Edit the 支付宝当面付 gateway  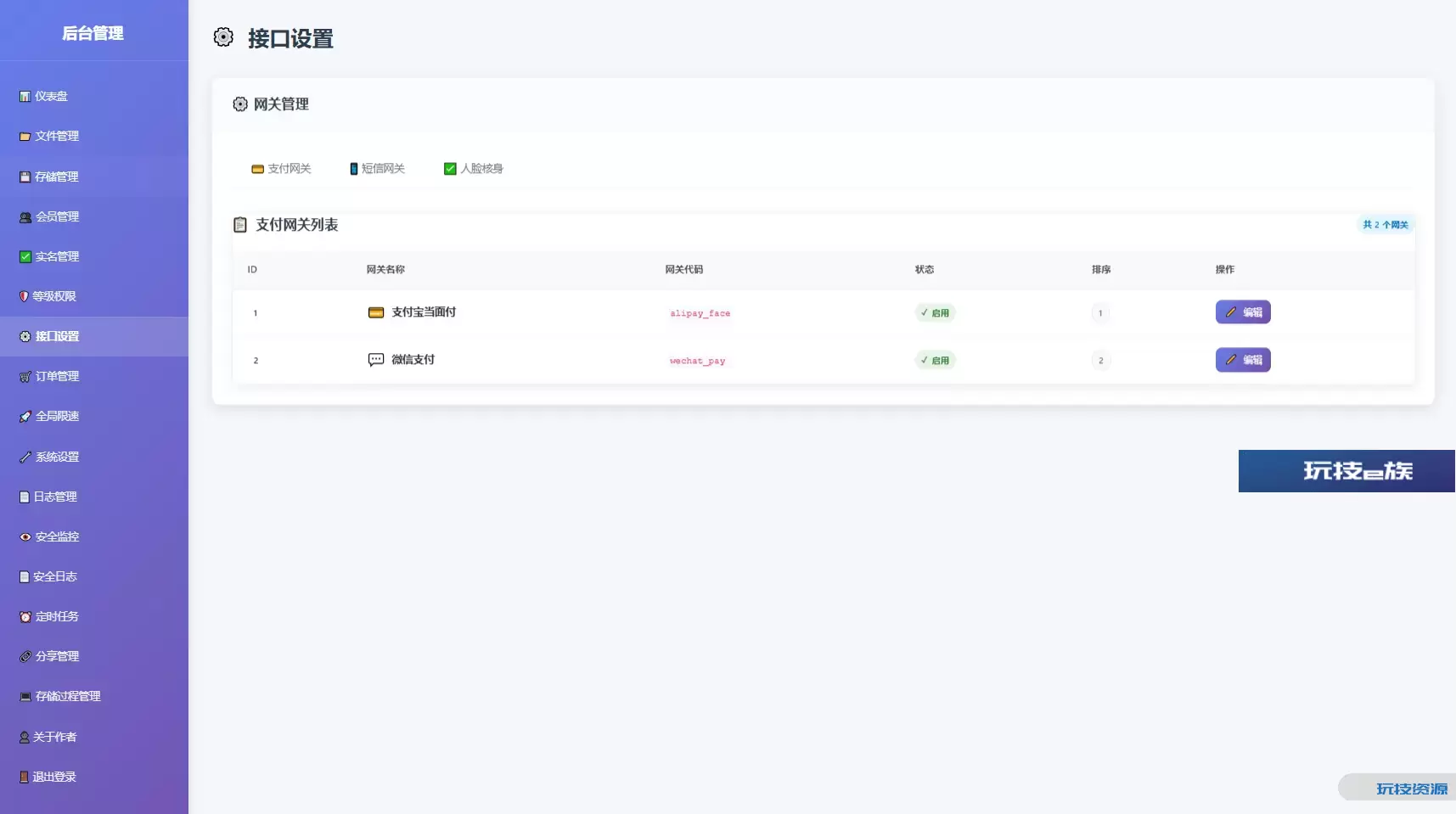pyautogui.click(x=1242, y=312)
